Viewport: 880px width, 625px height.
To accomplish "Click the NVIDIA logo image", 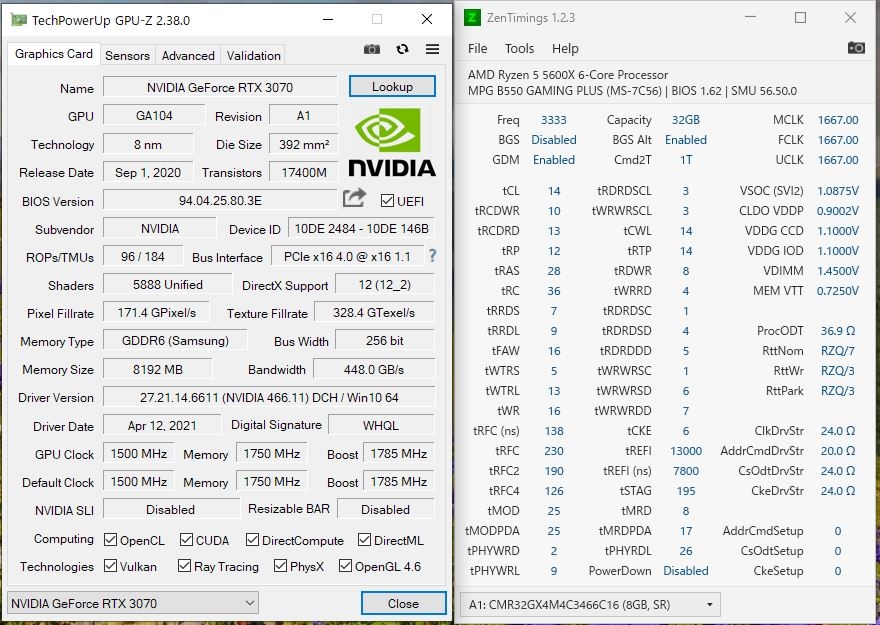I will tap(392, 142).
